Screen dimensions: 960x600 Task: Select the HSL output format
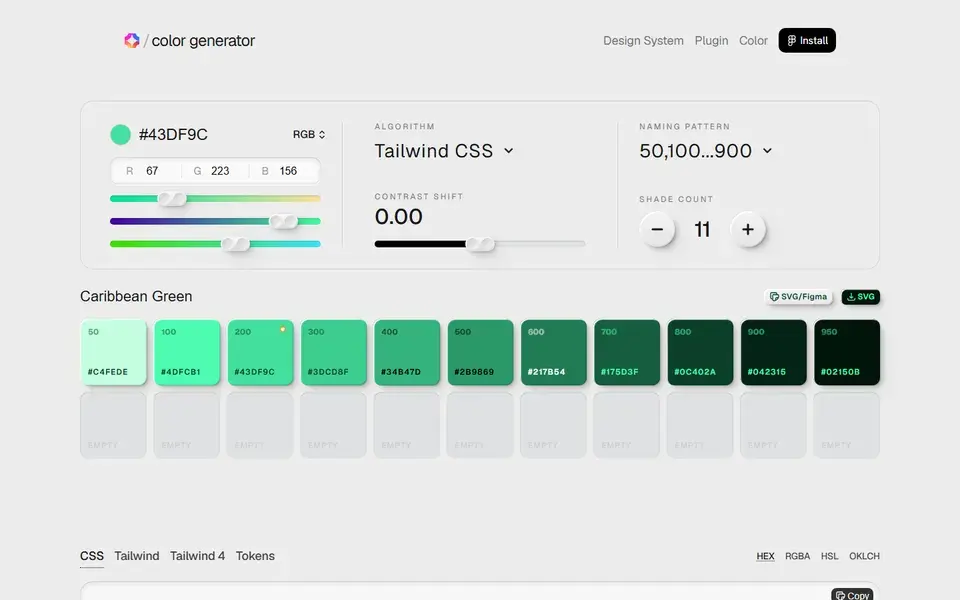(830, 556)
